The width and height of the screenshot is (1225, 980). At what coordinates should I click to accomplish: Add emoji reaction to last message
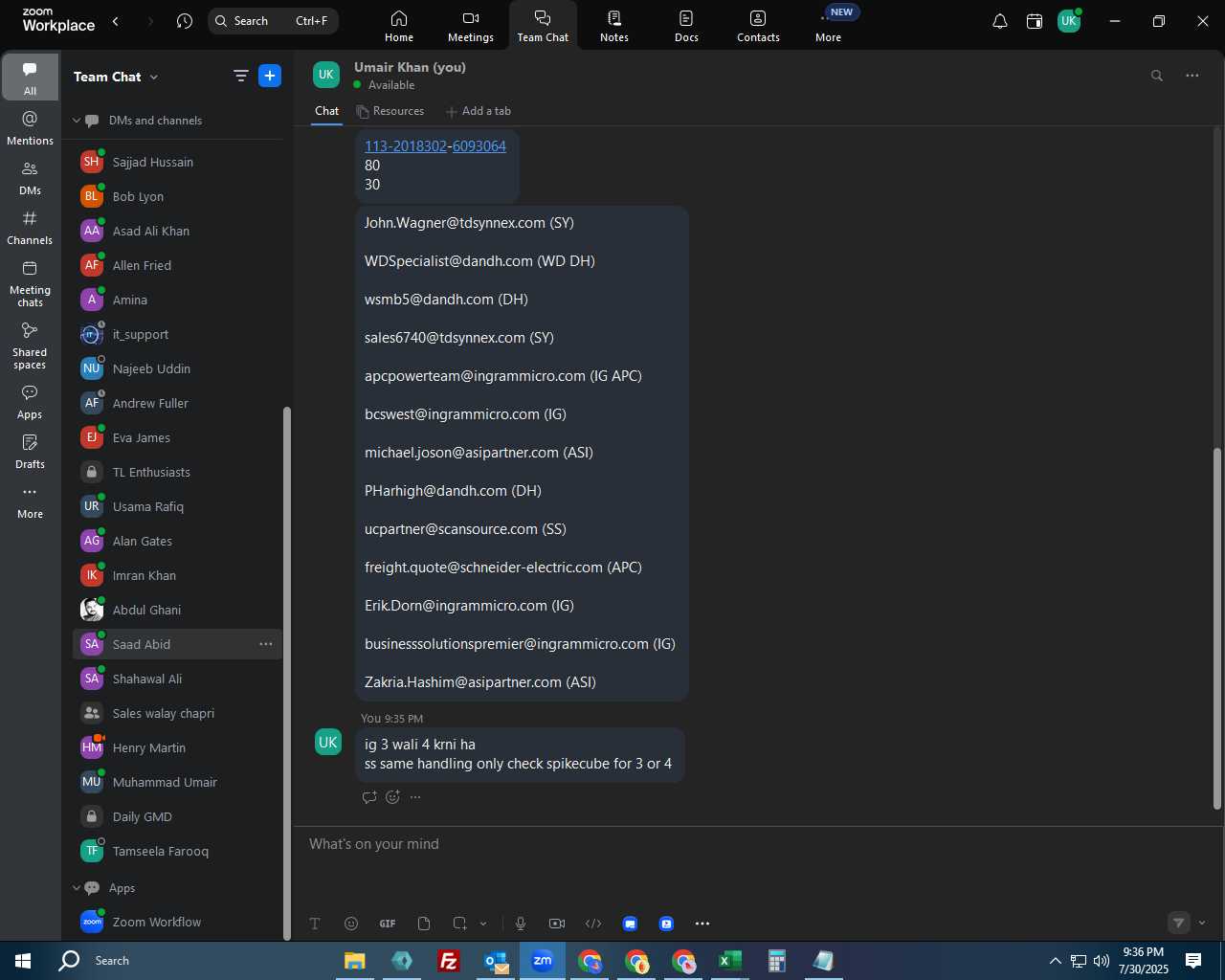click(392, 797)
